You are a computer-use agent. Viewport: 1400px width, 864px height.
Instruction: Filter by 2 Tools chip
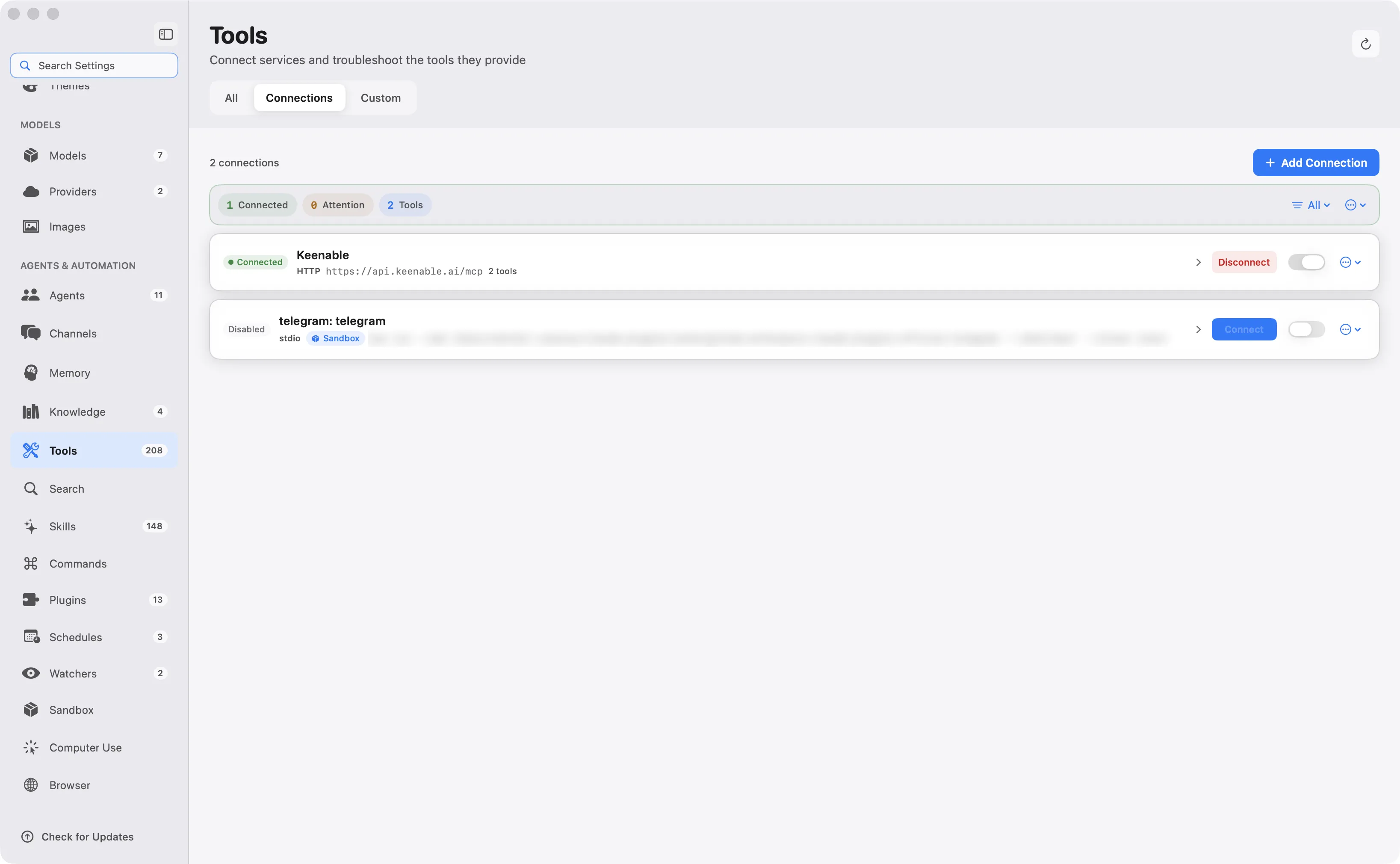pos(405,205)
